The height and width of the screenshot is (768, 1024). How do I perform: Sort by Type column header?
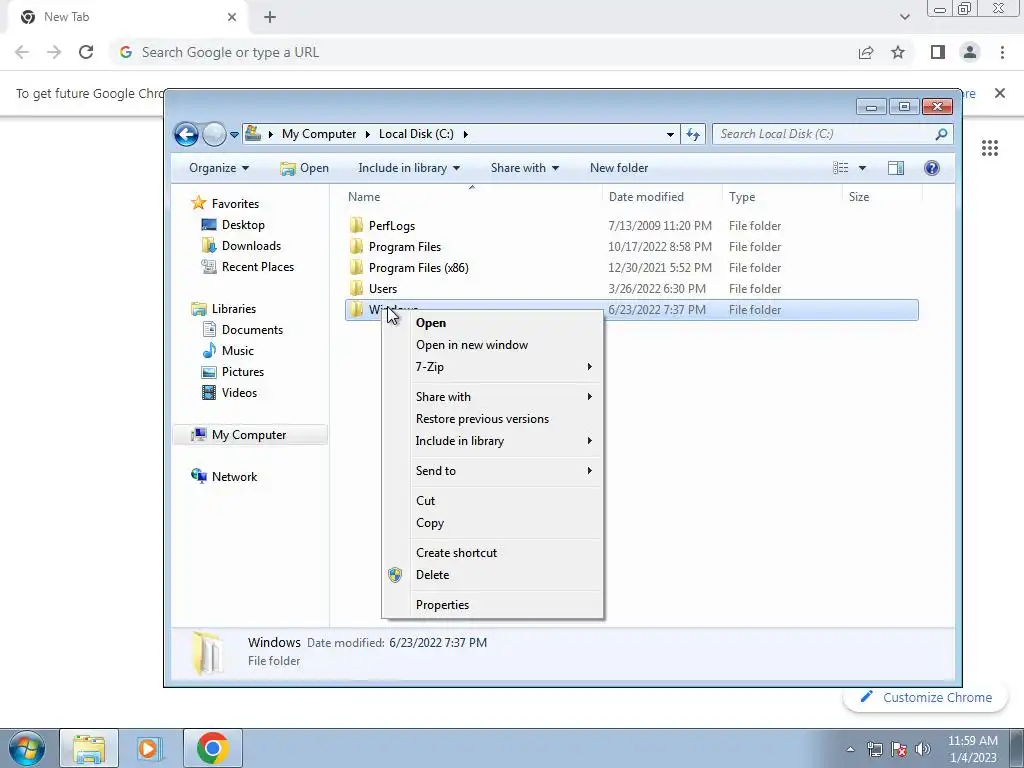(x=782, y=197)
